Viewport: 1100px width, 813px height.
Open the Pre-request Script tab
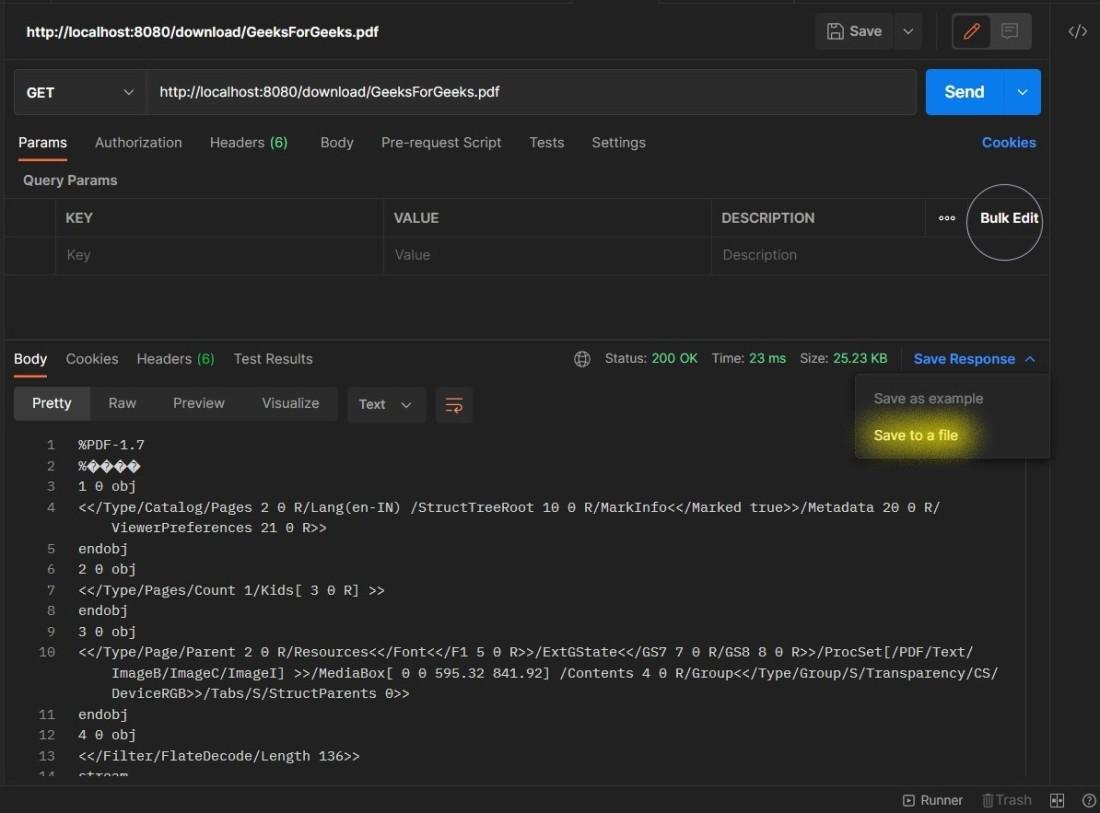(x=441, y=142)
